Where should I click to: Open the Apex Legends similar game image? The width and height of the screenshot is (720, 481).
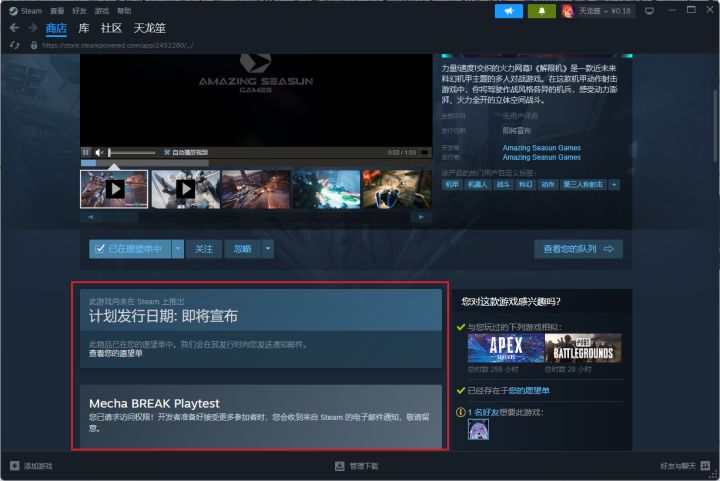coord(506,348)
